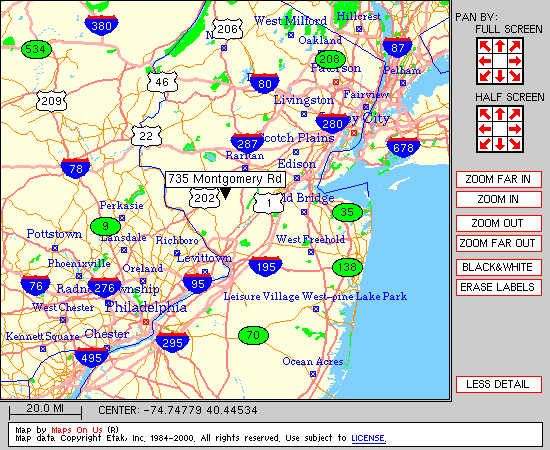Open the LICENSE link

click(x=369, y=438)
